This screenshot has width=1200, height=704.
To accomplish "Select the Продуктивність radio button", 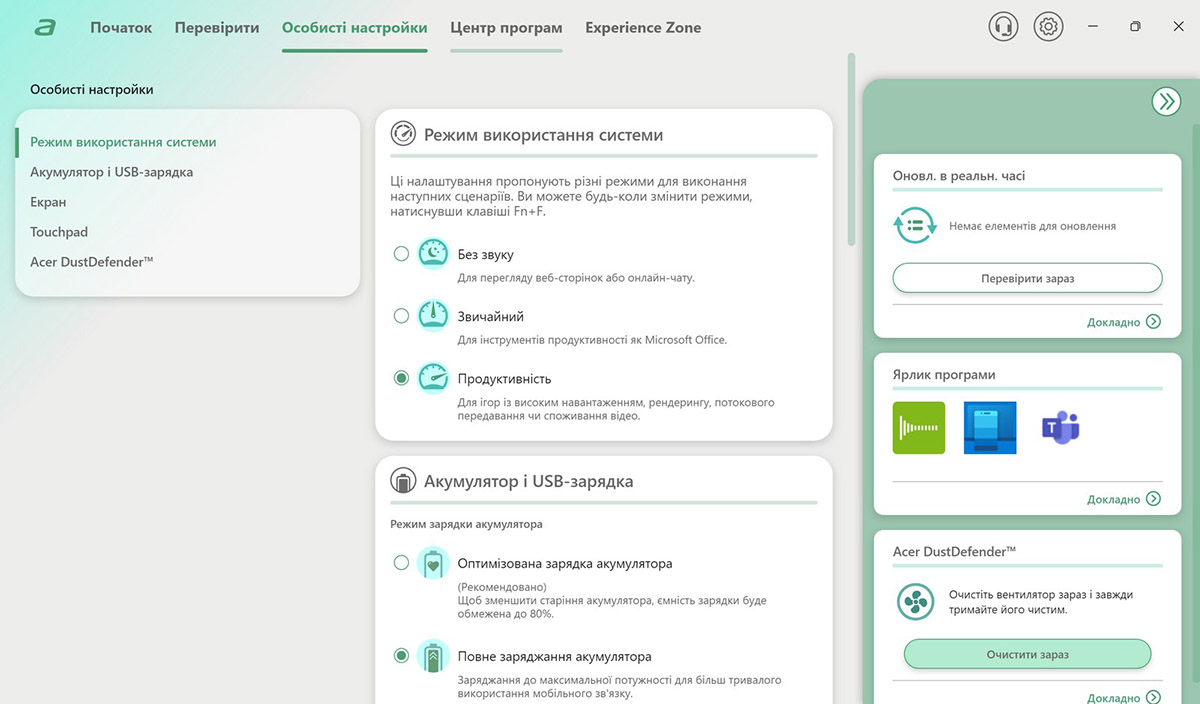I will [401, 378].
